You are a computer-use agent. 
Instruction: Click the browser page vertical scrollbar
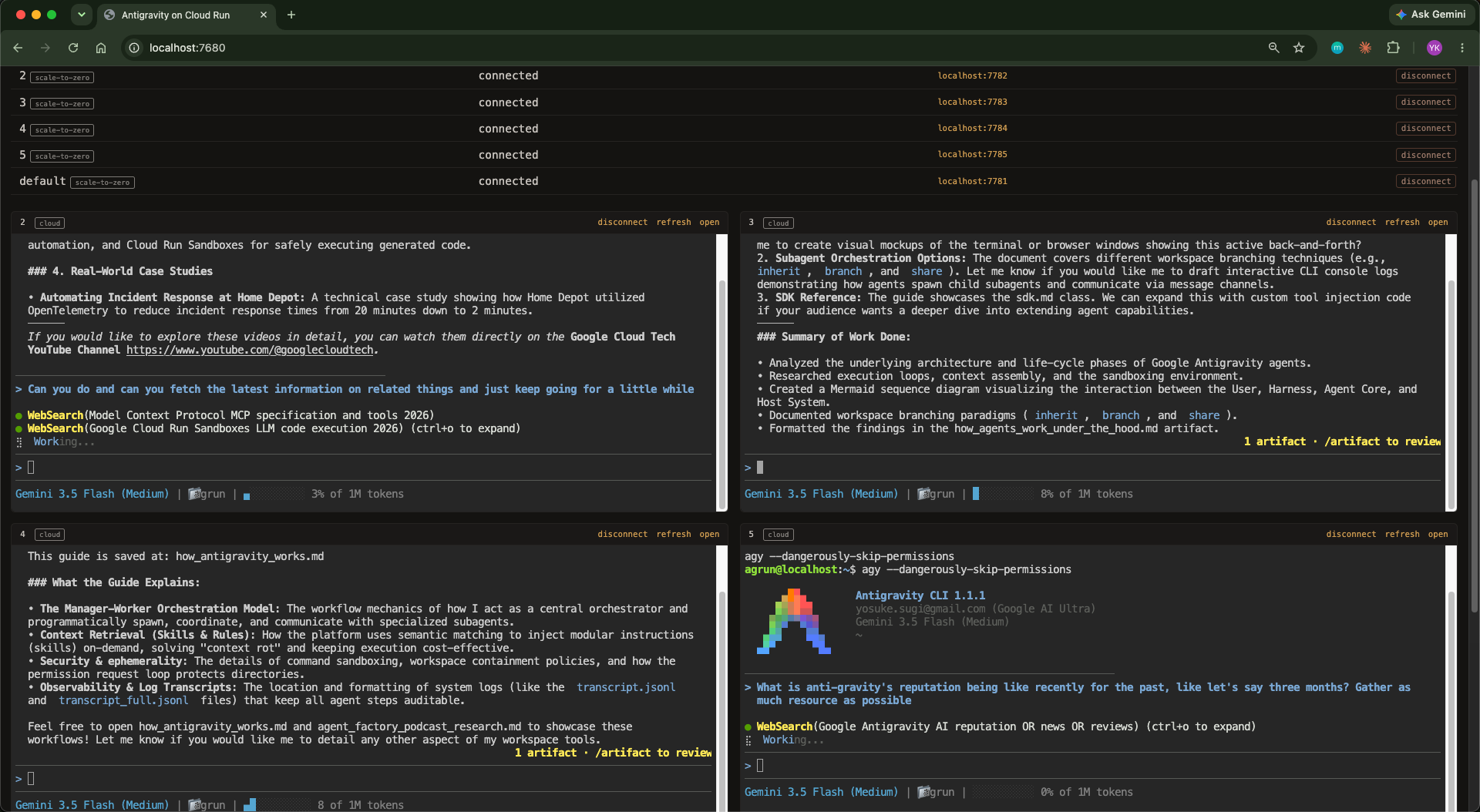1475,397
